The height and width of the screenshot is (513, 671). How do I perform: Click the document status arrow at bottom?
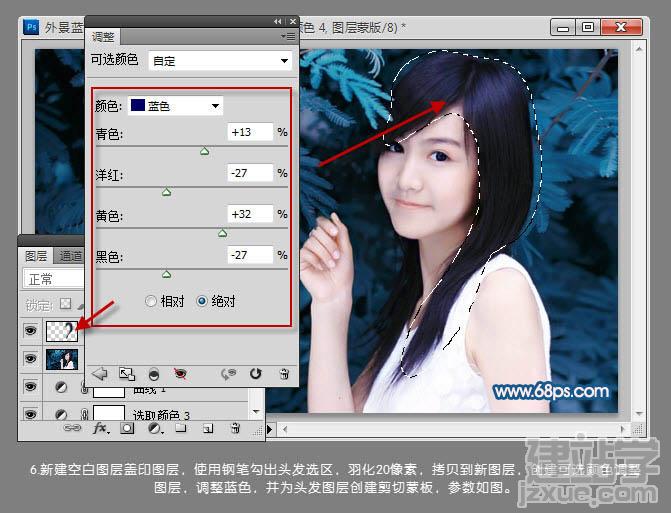click(x=270, y=429)
